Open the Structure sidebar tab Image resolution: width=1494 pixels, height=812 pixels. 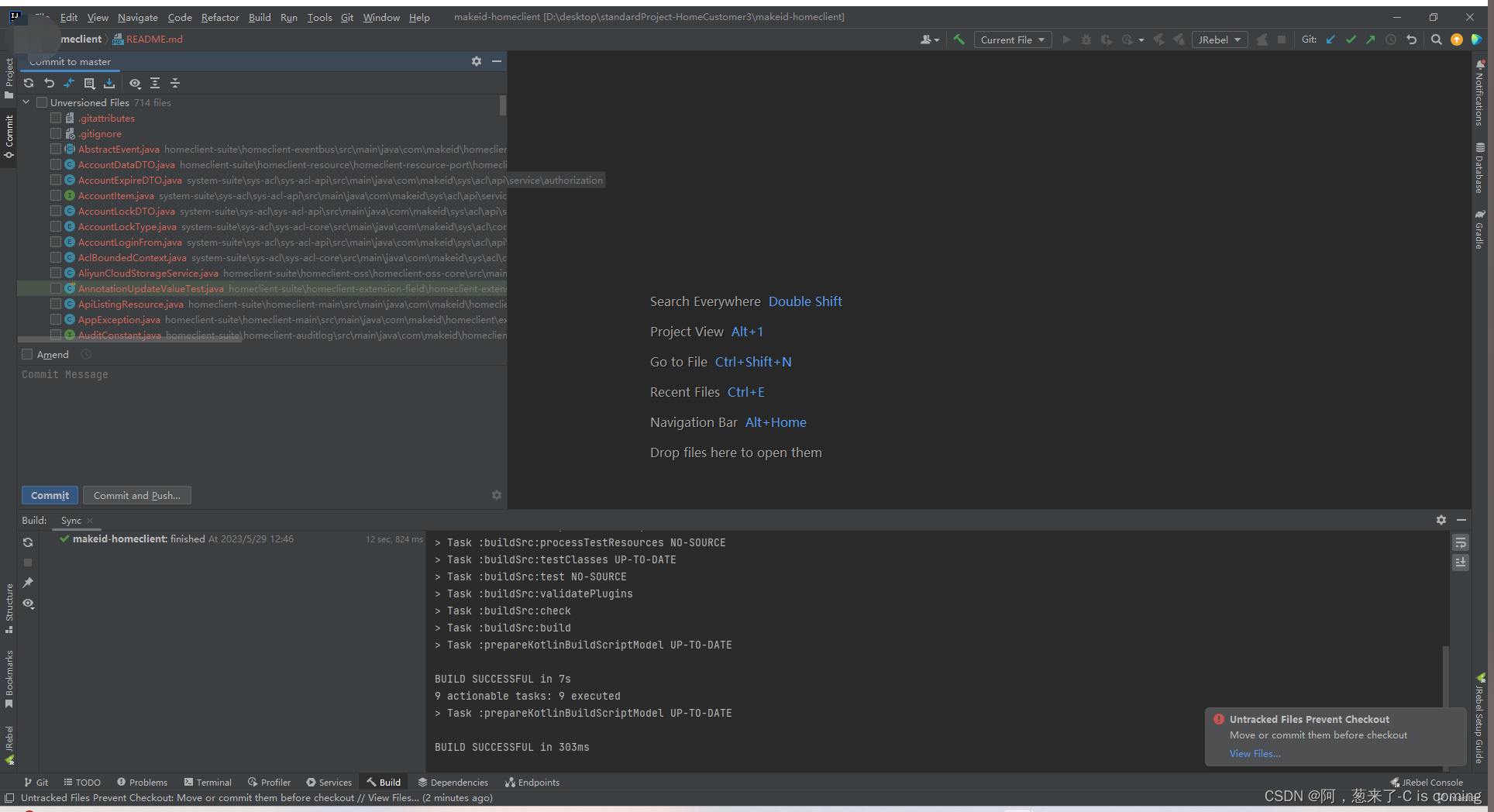9,607
